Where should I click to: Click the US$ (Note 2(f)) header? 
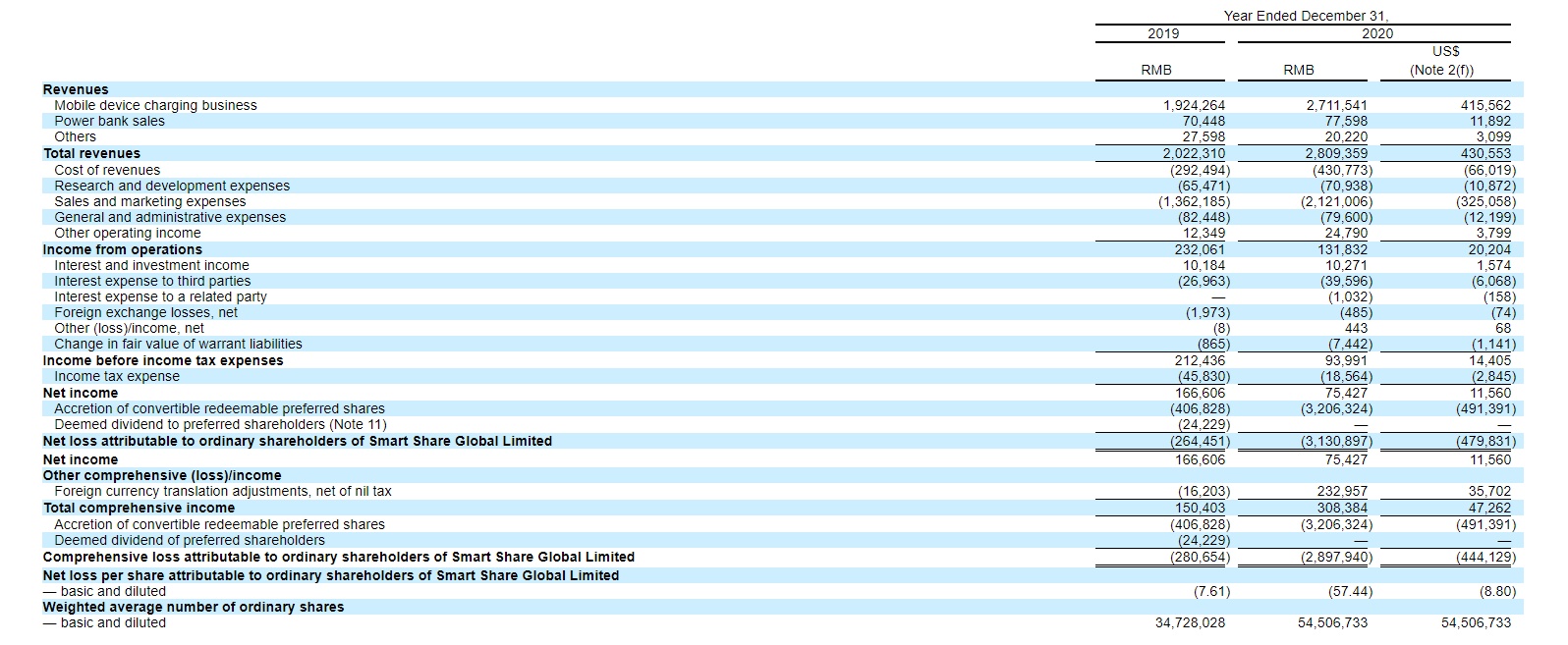[x=1441, y=61]
